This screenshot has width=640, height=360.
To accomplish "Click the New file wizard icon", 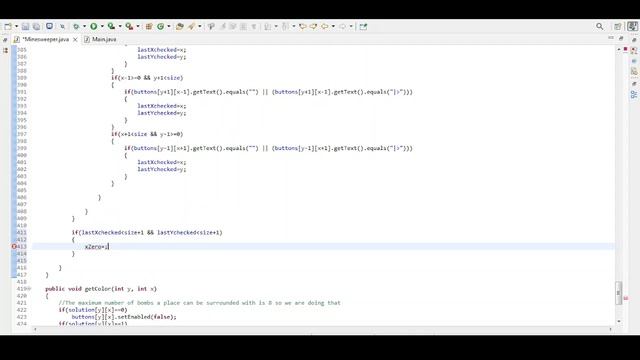I will (8, 27).
